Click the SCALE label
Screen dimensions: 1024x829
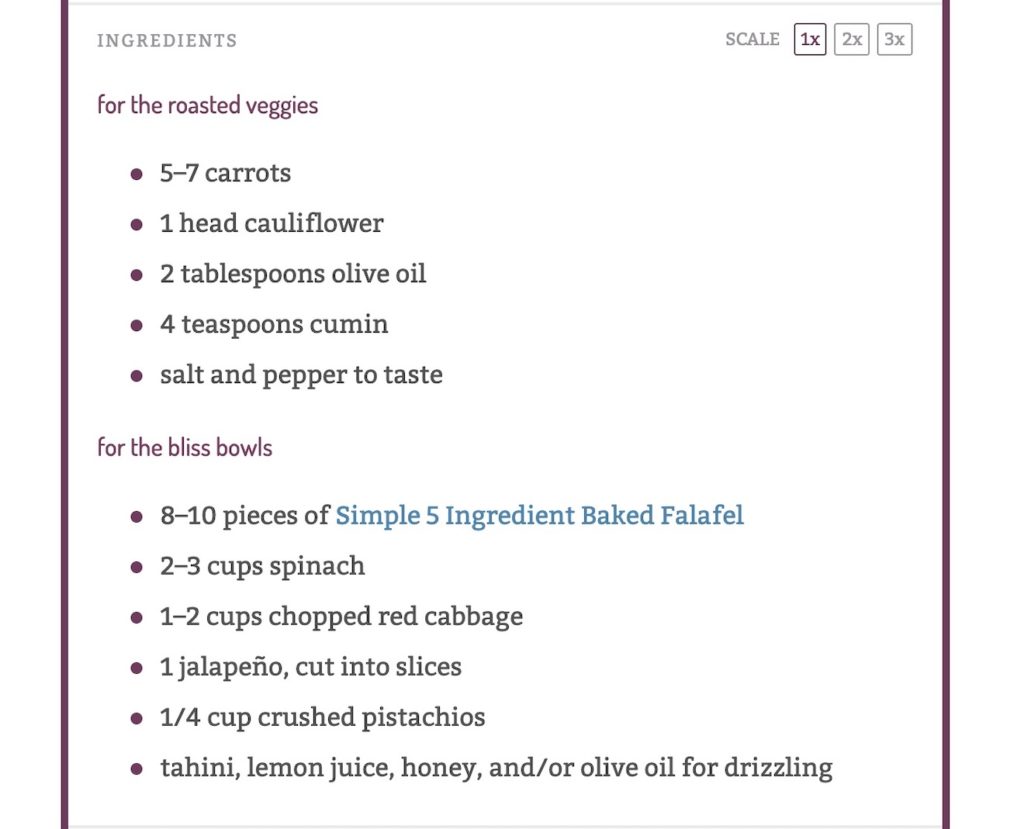pyautogui.click(x=752, y=40)
